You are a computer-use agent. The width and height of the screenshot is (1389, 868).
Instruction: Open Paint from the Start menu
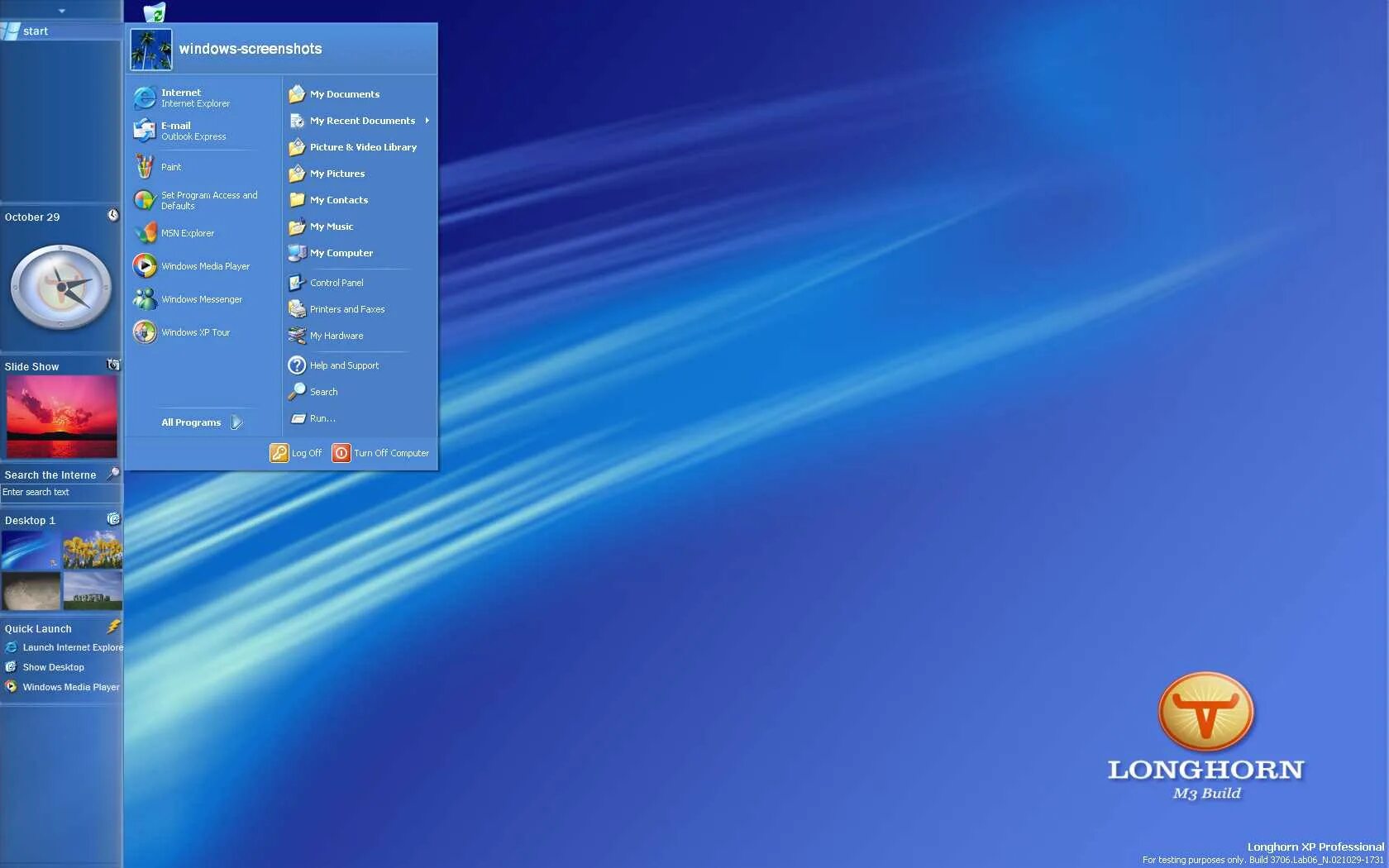170,166
